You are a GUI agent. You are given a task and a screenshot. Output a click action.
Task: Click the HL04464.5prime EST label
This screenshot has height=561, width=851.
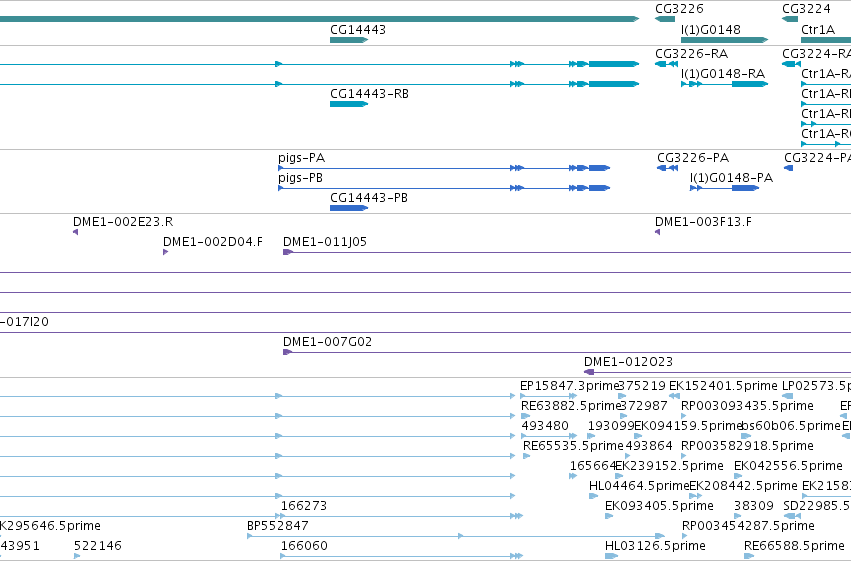(639, 486)
